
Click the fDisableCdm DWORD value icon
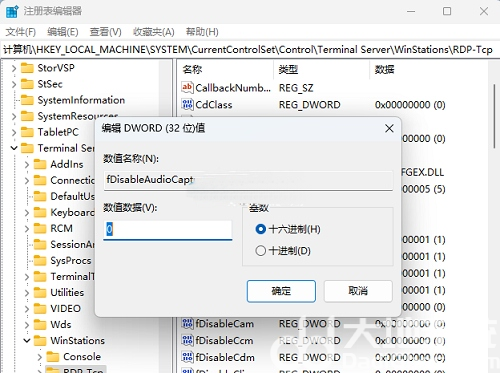(x=187, y=357)
